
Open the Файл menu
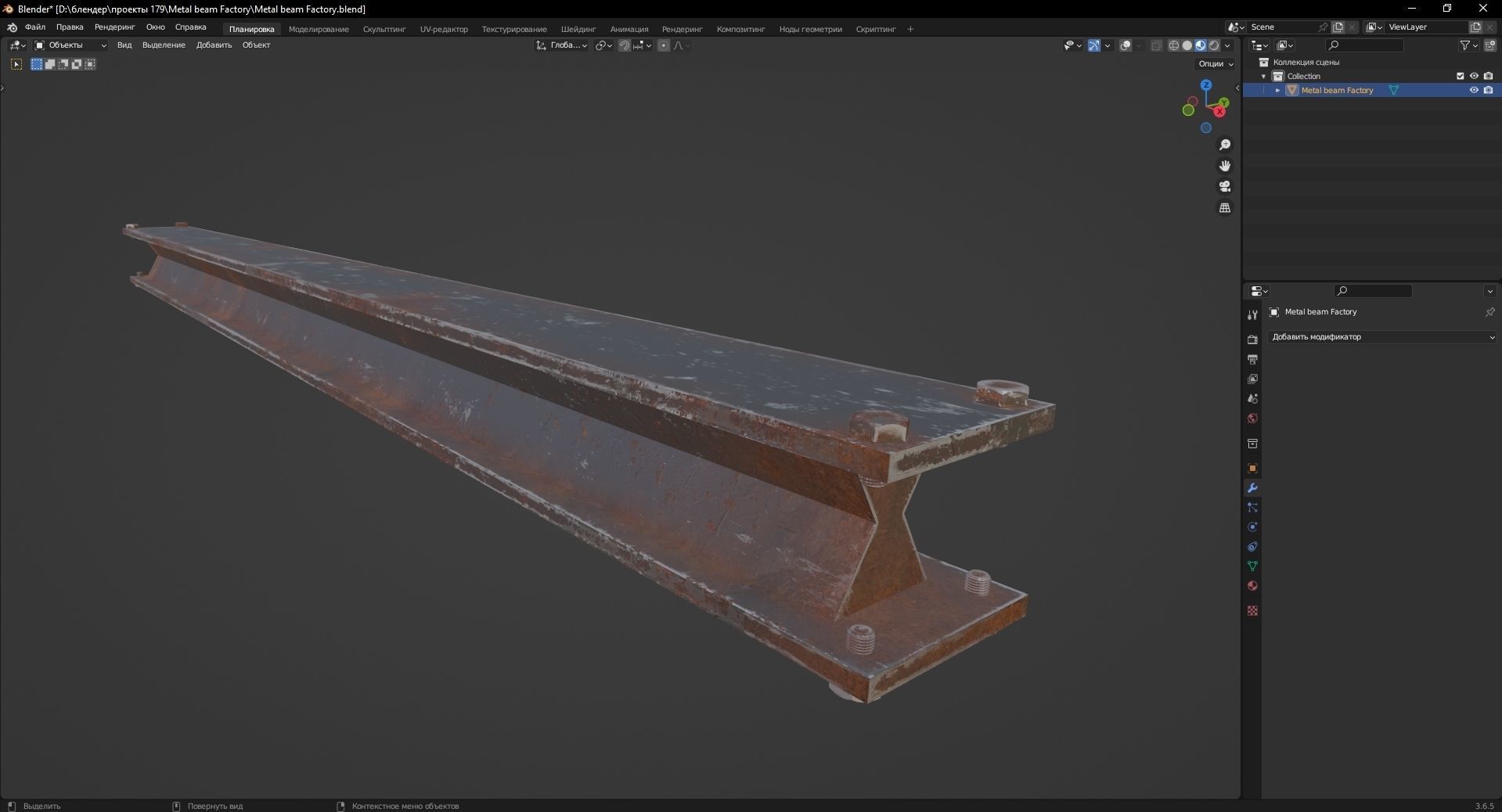click(35, 27)
